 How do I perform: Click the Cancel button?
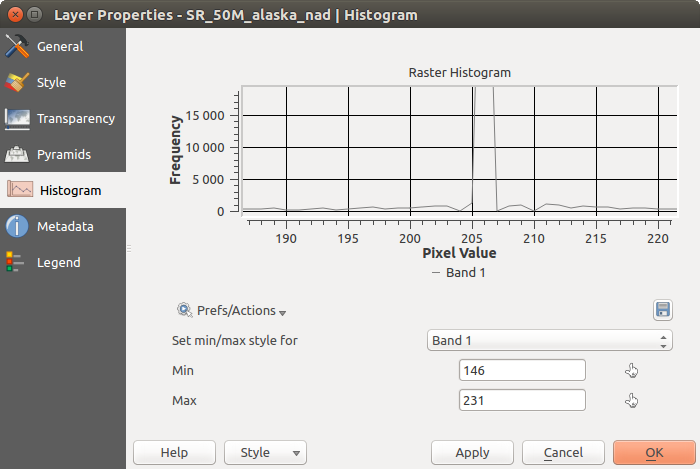pyautogui.click(x=563, y=453)
